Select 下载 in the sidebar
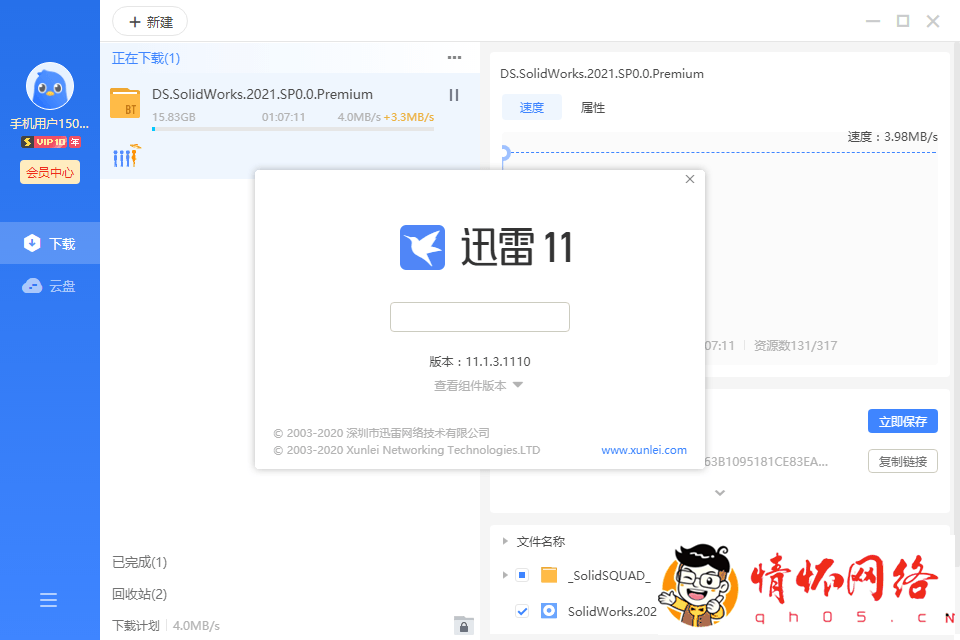The width and height of the screenshot is (960, 640). tap(50, 243)
